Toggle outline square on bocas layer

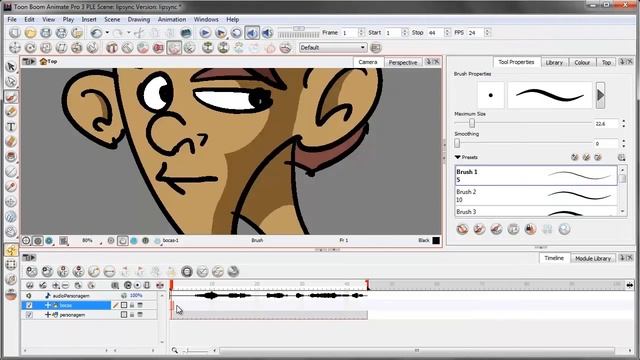point(124,305)
